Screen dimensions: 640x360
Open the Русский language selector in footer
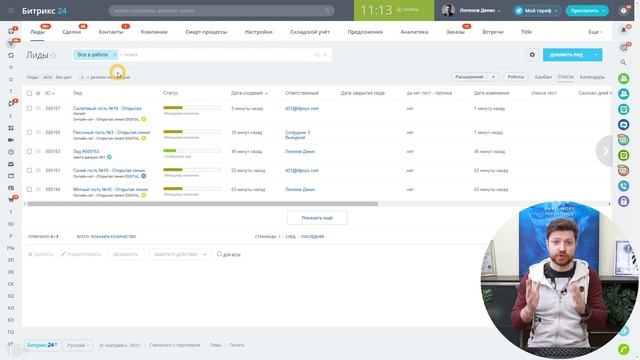pyautogui.click(x=78, y=345)
